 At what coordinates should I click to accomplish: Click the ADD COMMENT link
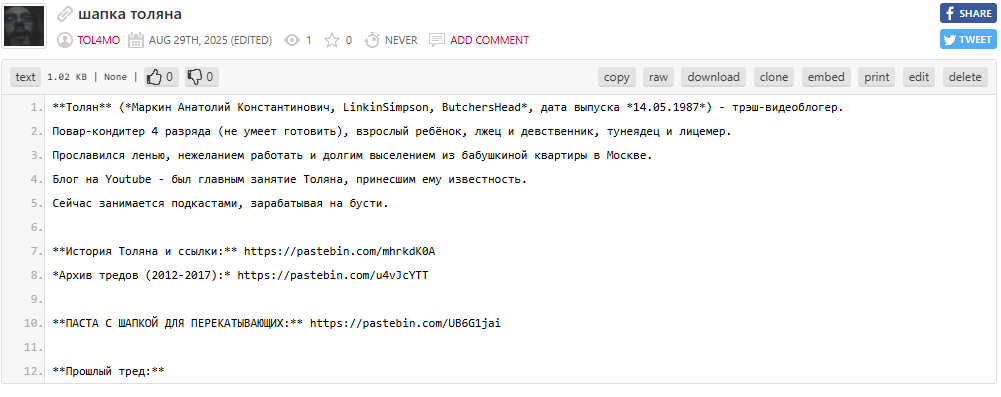(x=490, y=40)
